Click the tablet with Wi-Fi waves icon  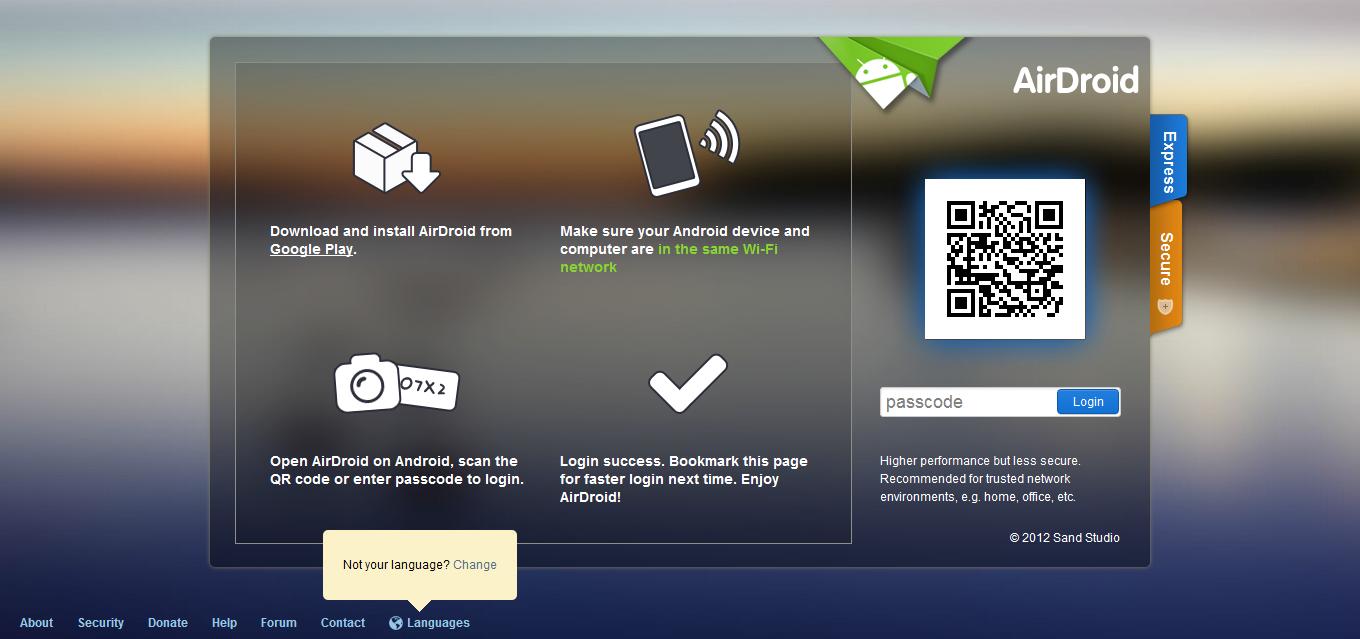pos(686,153)
